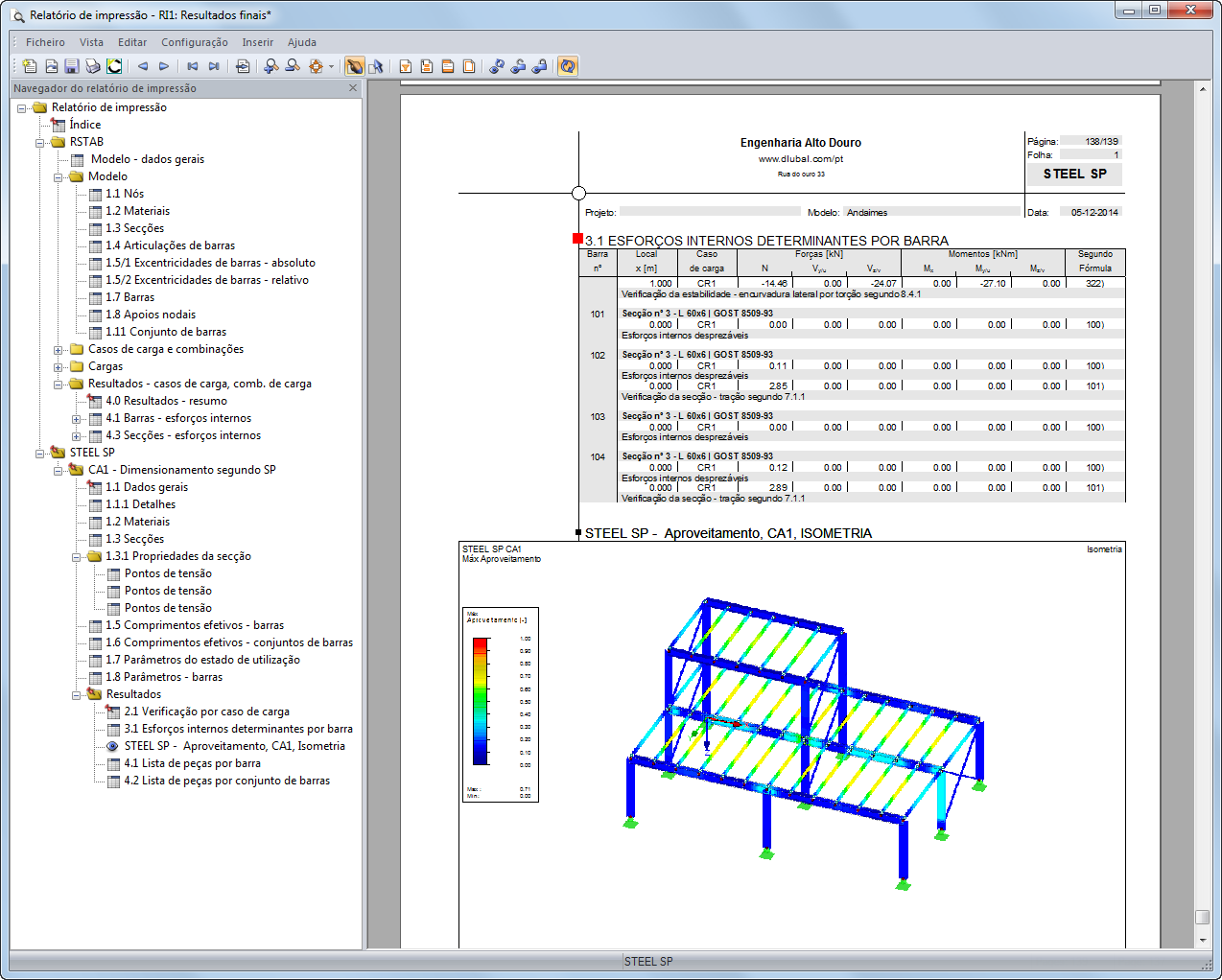The height and width of the screenshot is (980, 1222).
Task: Click the blank page icon in the toolbar
Action: click(x=469, y=66)
